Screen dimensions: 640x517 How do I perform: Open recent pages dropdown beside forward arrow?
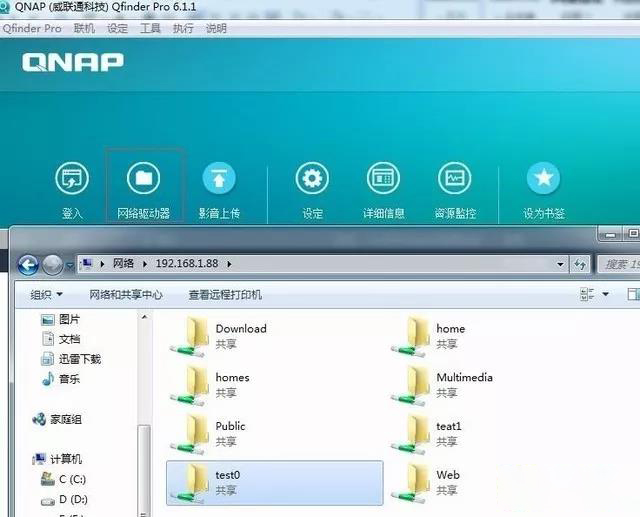click(x=69, y=266)
